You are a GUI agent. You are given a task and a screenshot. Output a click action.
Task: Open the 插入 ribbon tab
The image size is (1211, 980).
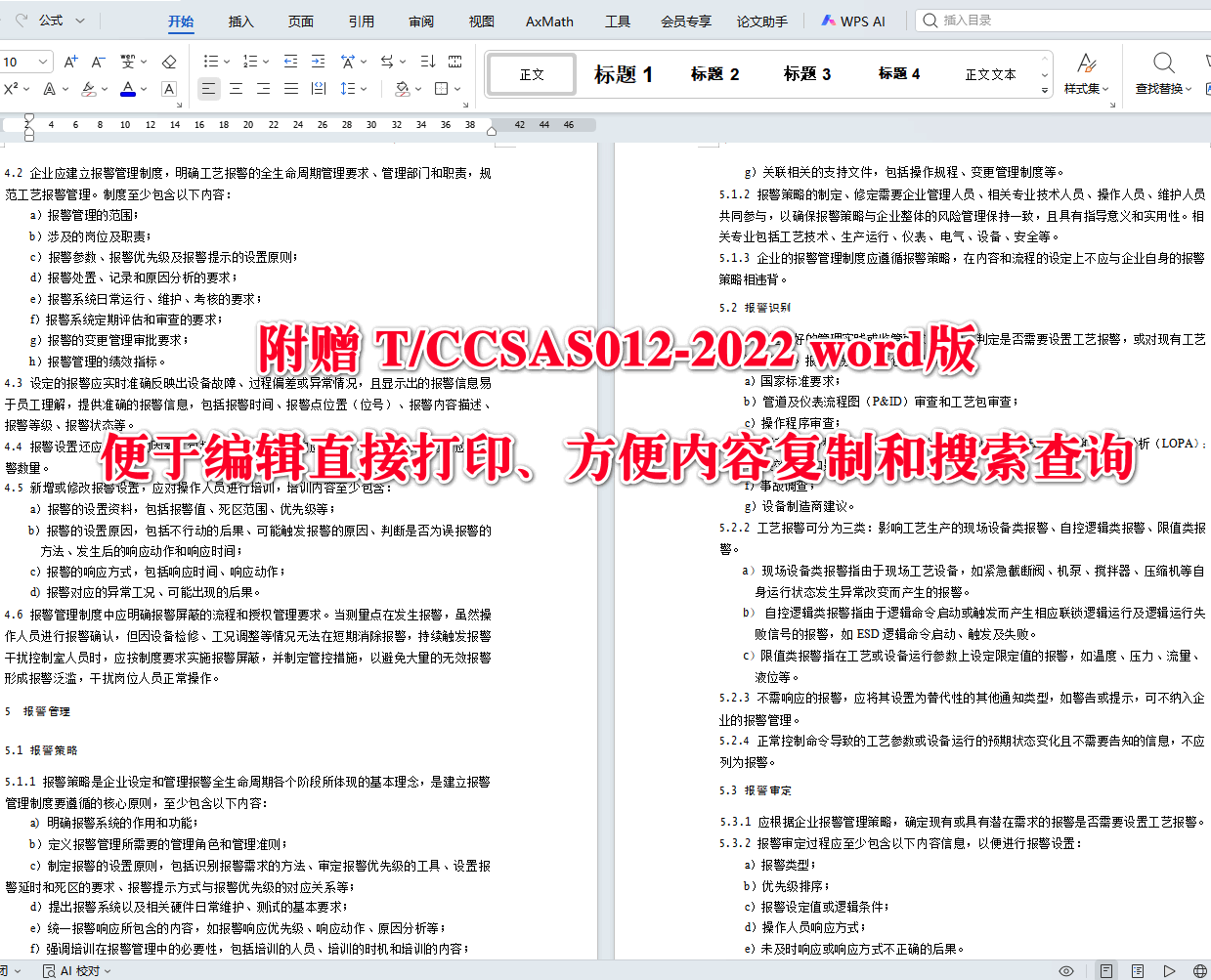point(240,21)
